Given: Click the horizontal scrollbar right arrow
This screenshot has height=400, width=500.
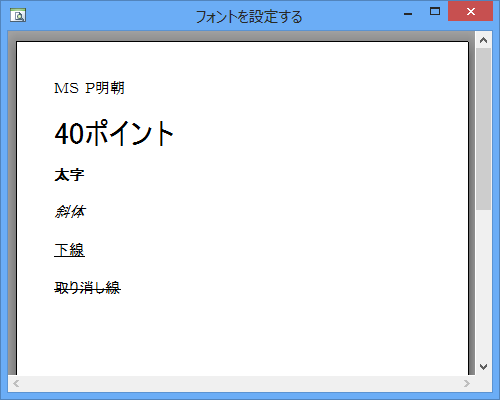Looking at the screenshot, I should (x=467, y=383).
